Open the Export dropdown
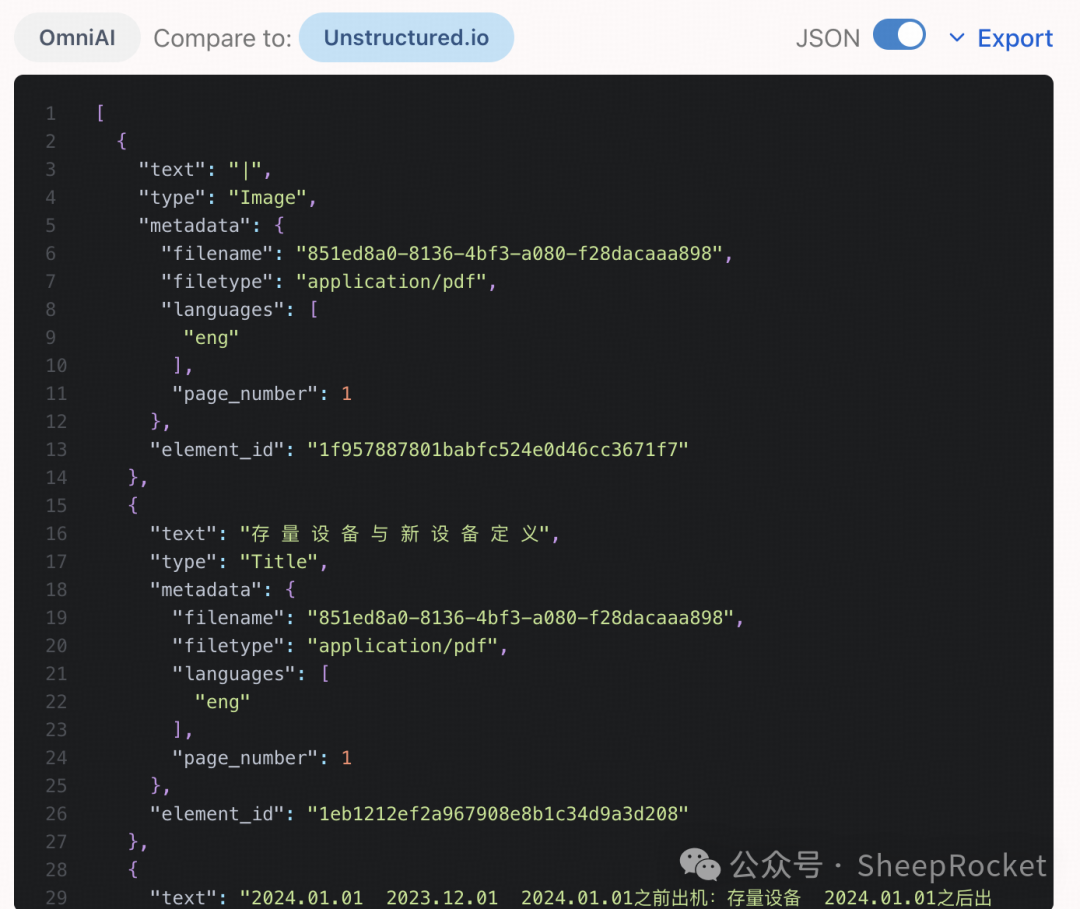The image size is (1080, 909). (x=1001, y=39)
